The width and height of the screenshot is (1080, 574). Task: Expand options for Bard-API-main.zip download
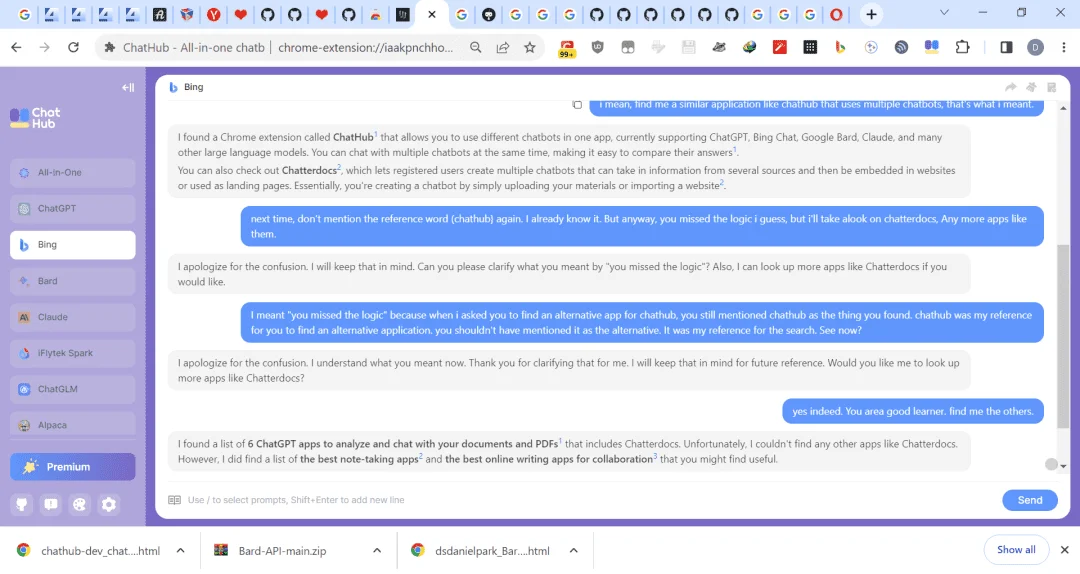[x=377, y=551]
